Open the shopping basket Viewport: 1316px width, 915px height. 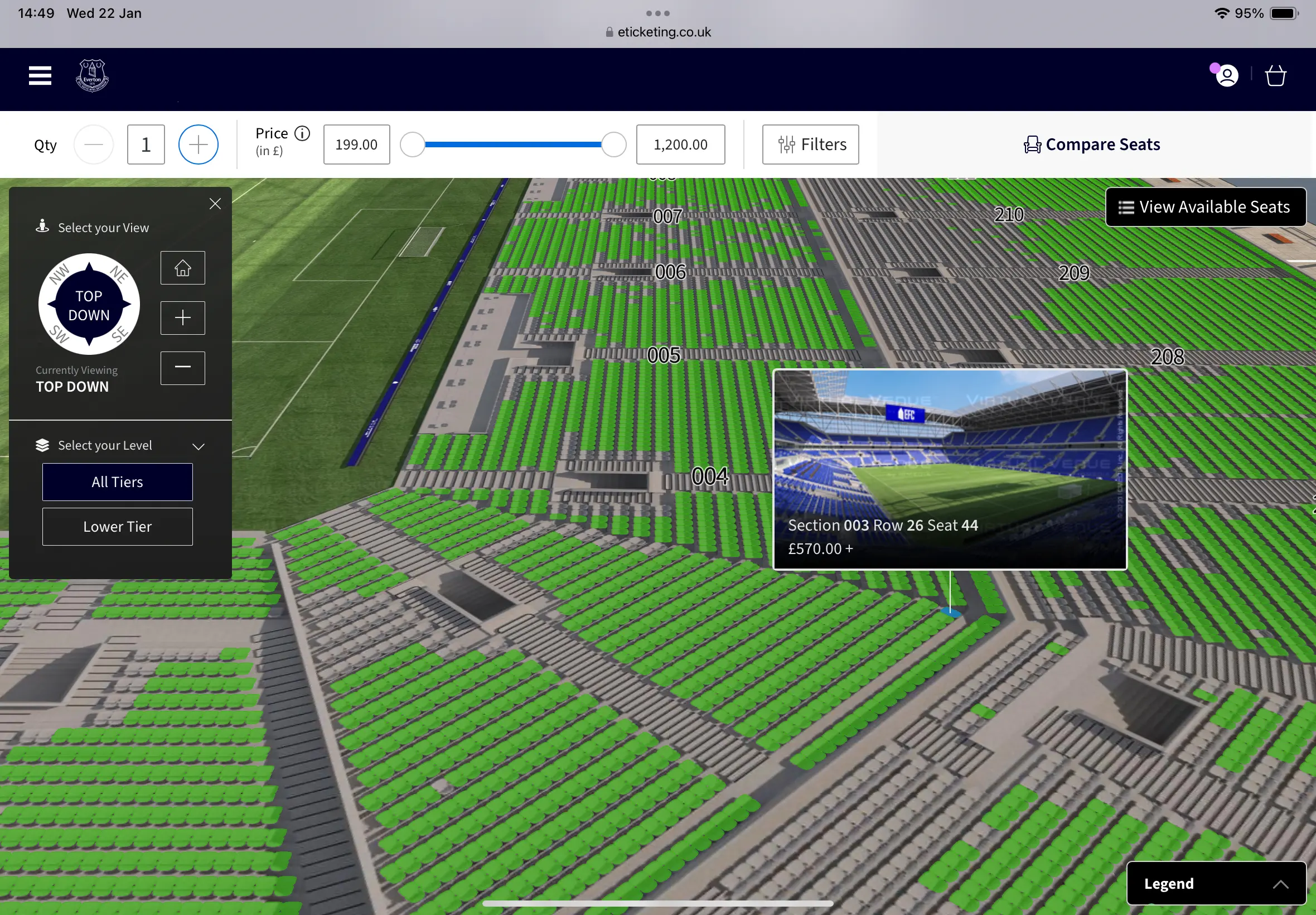[1275, 76]
